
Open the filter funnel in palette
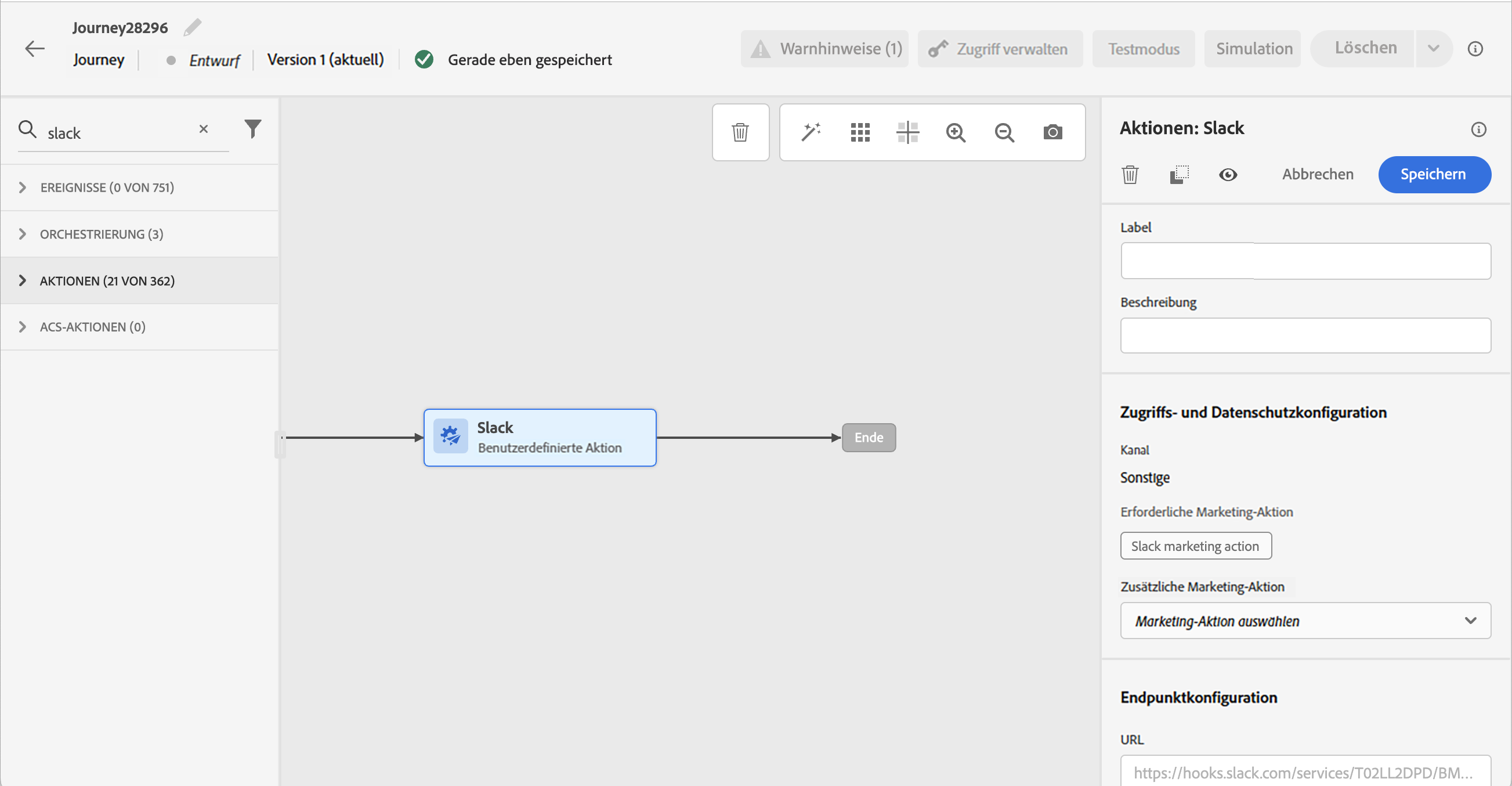click(x=252, y=129)
